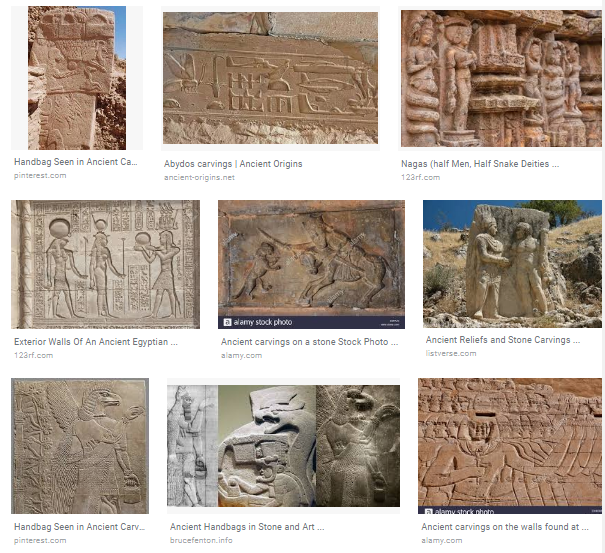Open the brucefenton.info source link
Viewport: 605px width, 553px height.
click(201, 540)
